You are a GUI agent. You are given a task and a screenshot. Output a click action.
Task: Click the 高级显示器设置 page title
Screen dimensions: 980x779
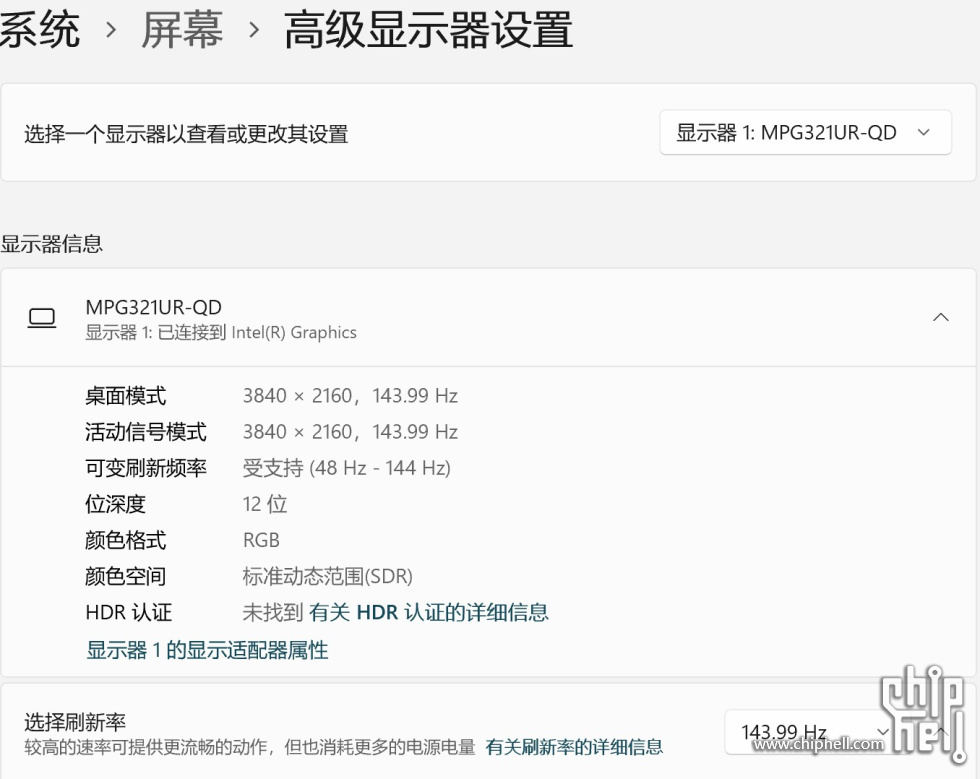pos(428,30)
